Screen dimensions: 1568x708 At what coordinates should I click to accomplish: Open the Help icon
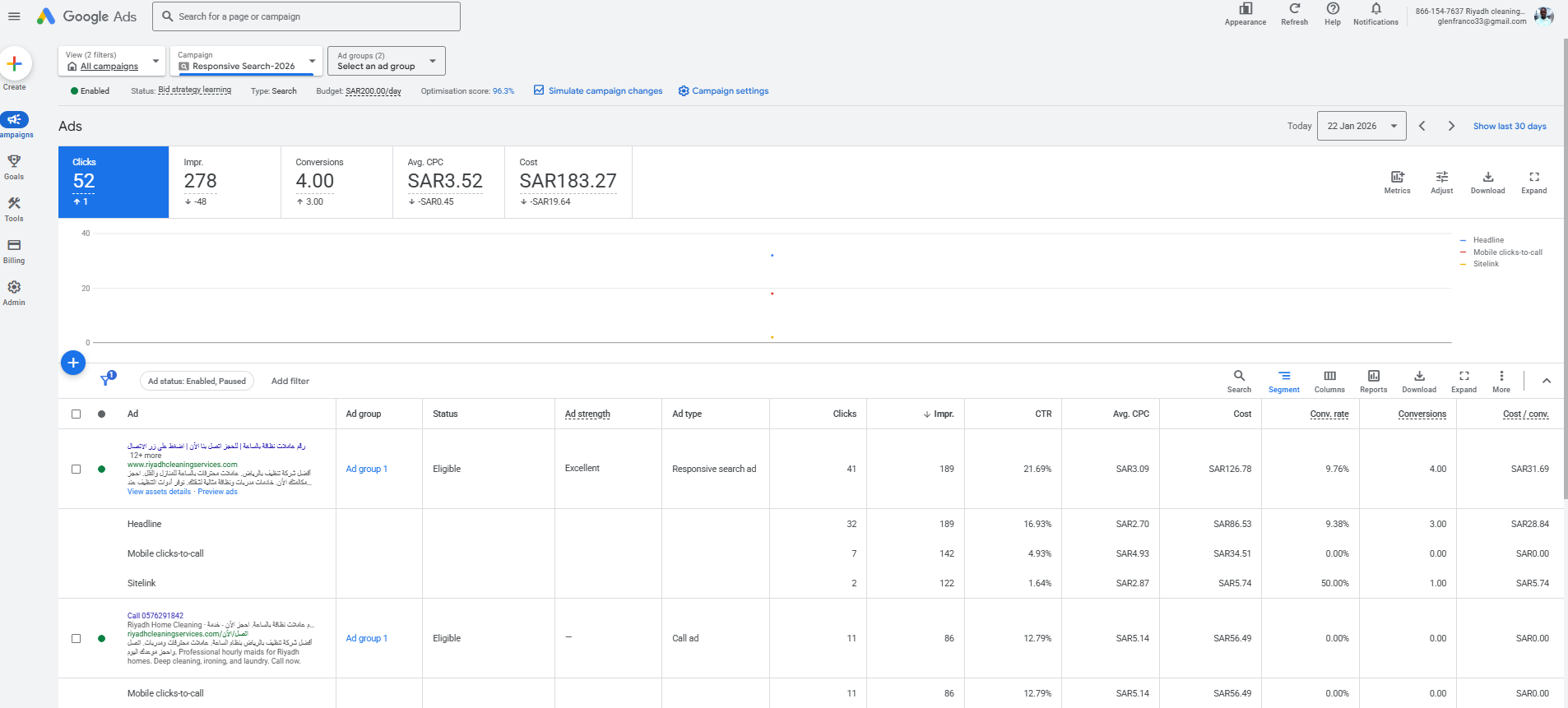pos(1333,14)
